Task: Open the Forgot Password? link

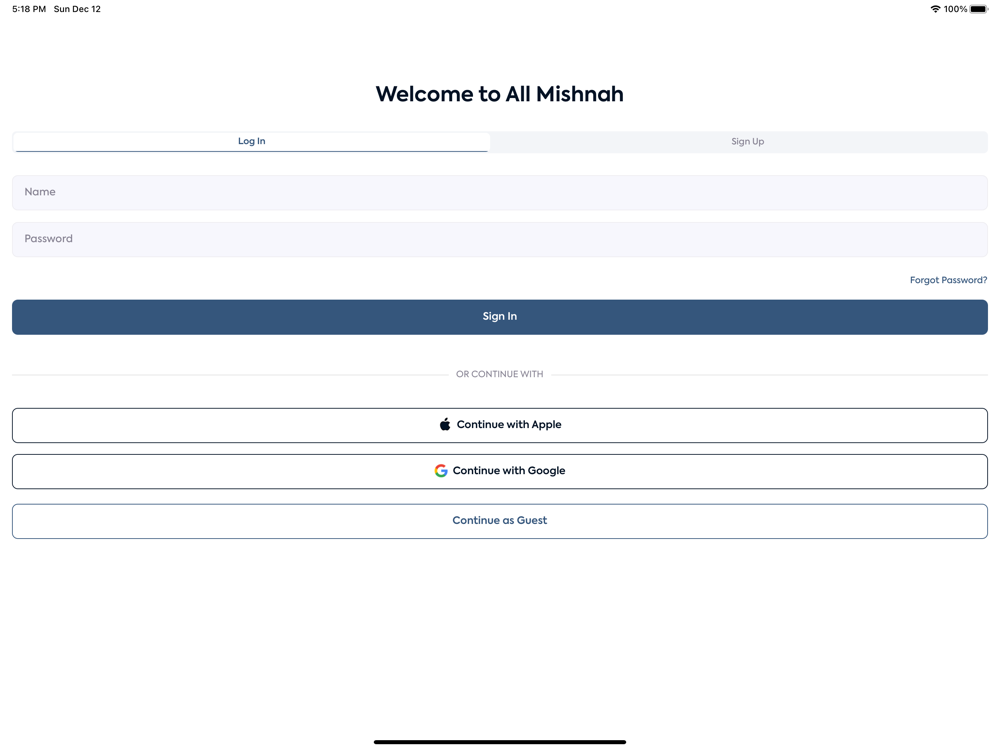Action: point(948,280)
